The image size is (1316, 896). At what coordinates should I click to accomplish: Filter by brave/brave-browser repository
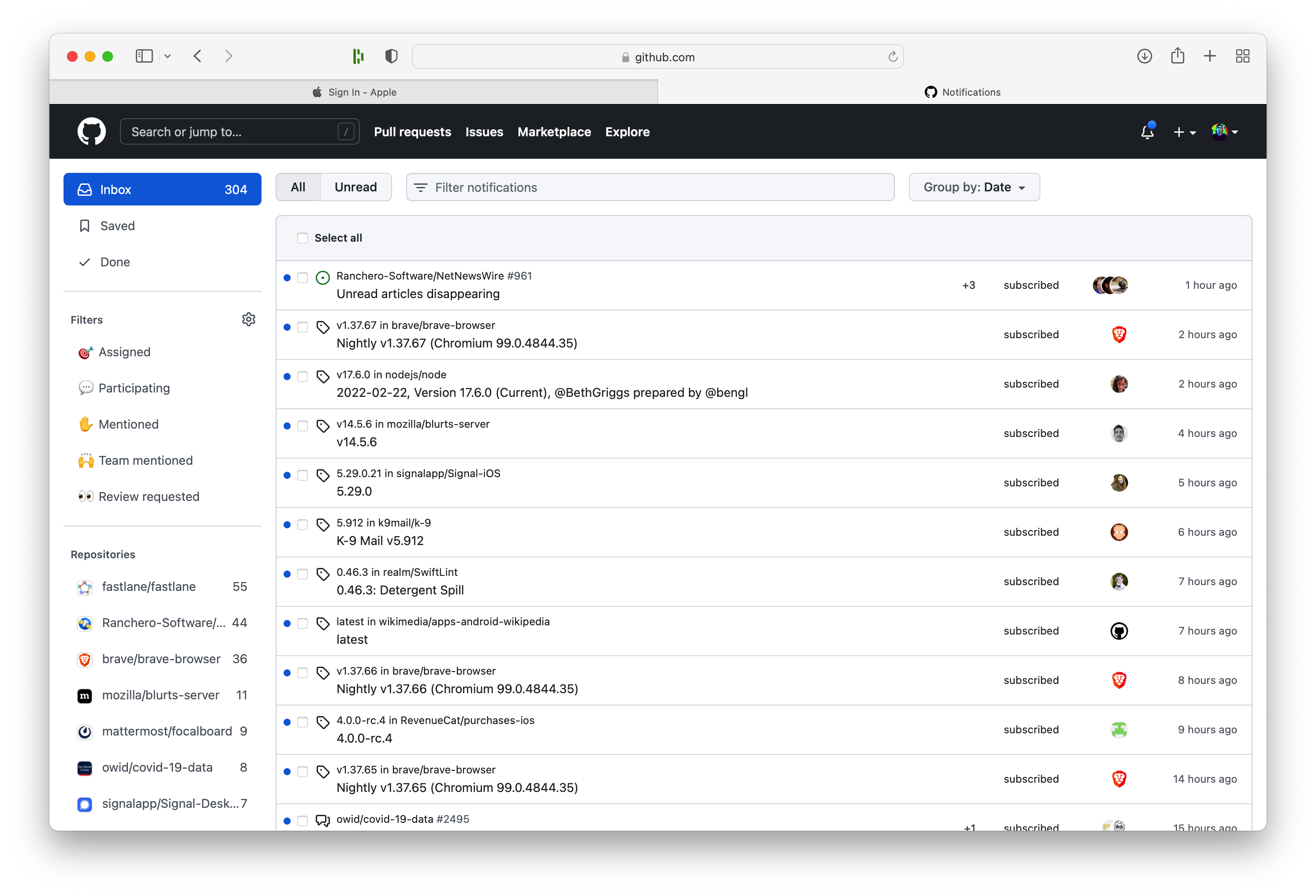point(163,659)
